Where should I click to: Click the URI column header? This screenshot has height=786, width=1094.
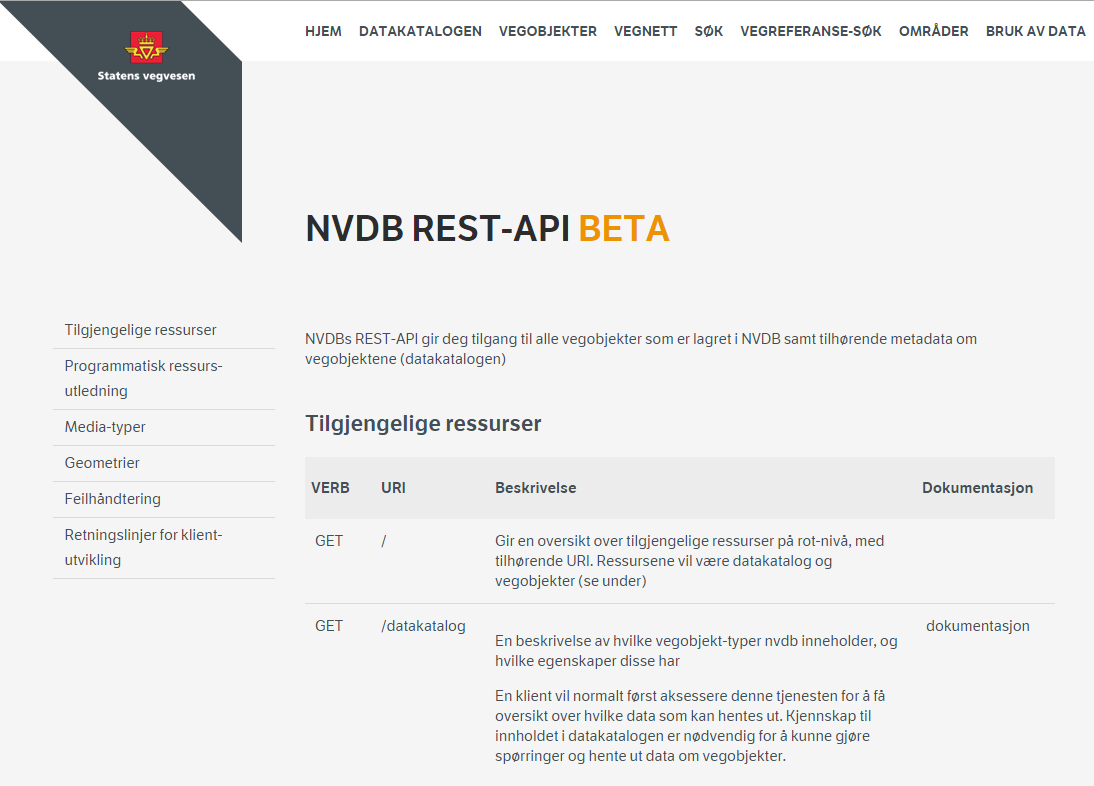[393, 488]
